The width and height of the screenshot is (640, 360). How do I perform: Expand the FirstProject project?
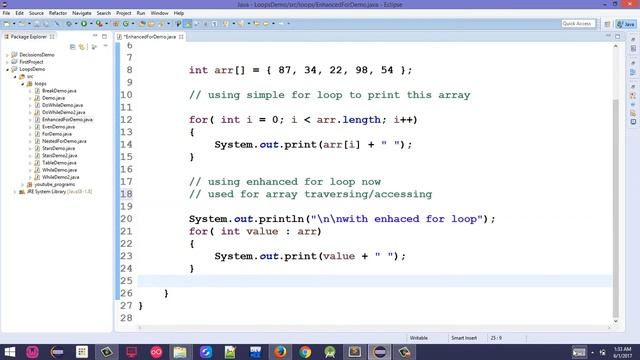[x=7, y=62]
